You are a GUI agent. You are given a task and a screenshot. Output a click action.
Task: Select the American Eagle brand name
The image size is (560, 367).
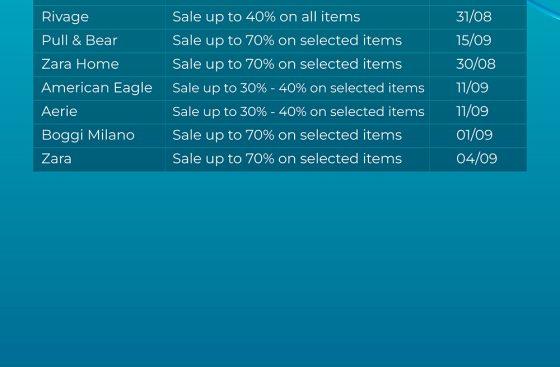[x=97, y=88]
